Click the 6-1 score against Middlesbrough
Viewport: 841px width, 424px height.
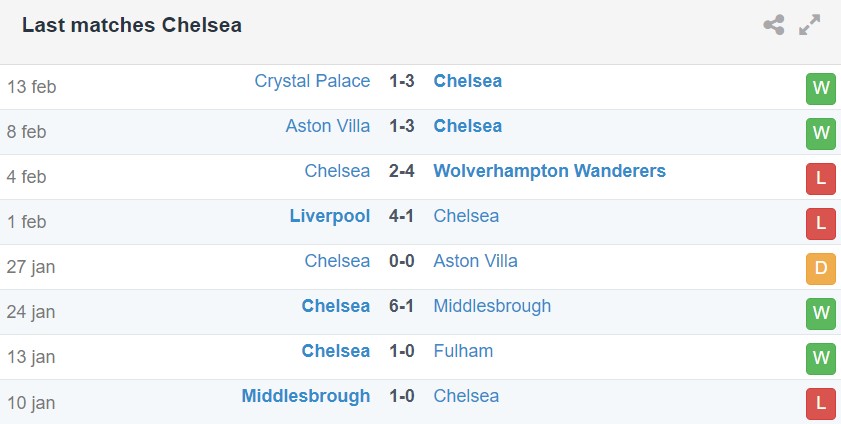[x=402, y=306]
